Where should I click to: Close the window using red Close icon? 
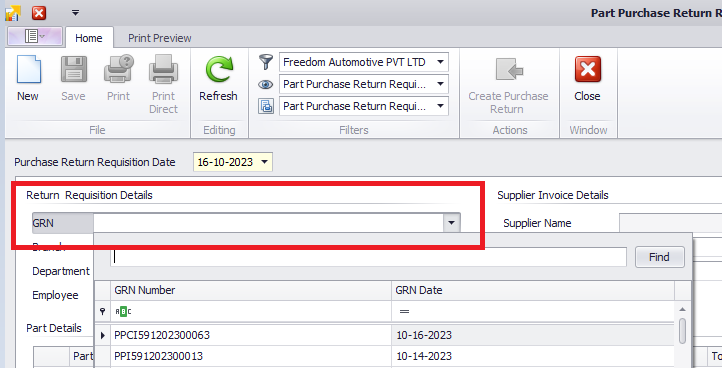click(588, 70)
